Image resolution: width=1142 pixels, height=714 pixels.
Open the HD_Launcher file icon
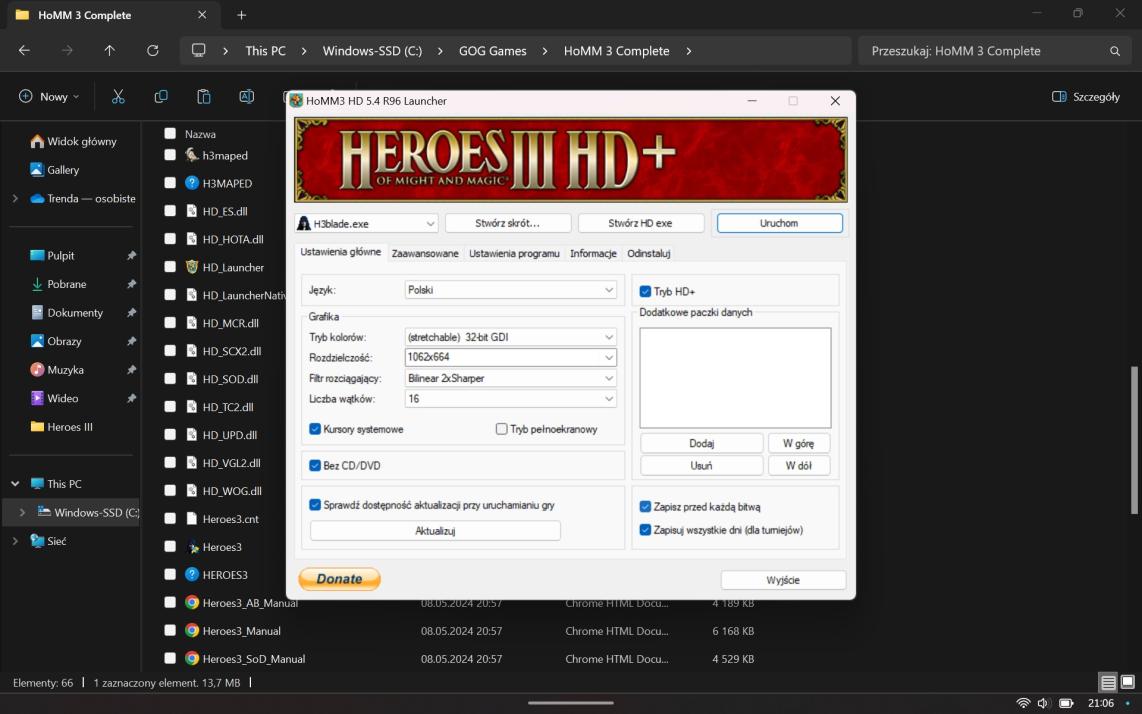pos(193,267)
